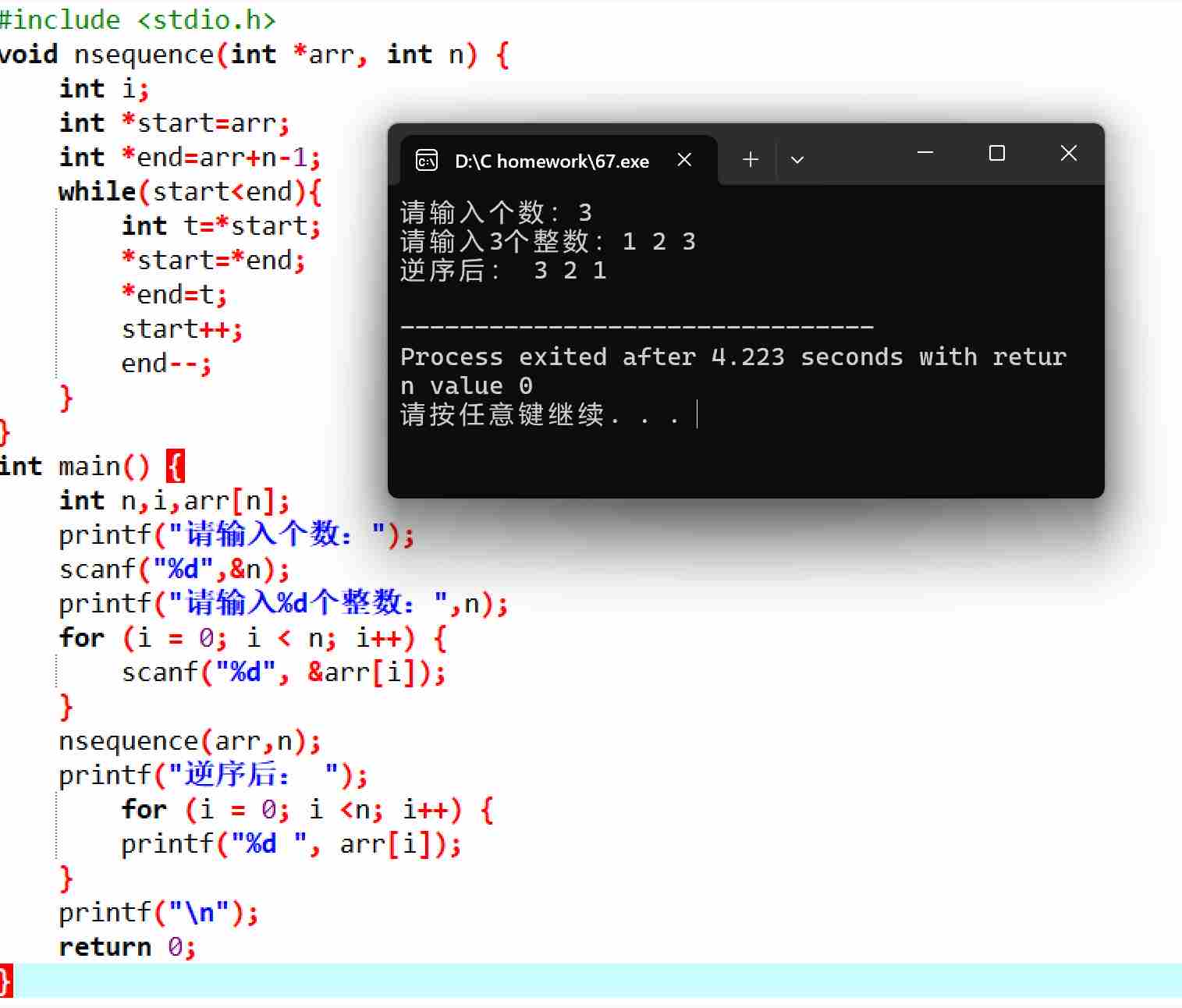Close the 67.exe terminal tab

[x=684, y=160]
